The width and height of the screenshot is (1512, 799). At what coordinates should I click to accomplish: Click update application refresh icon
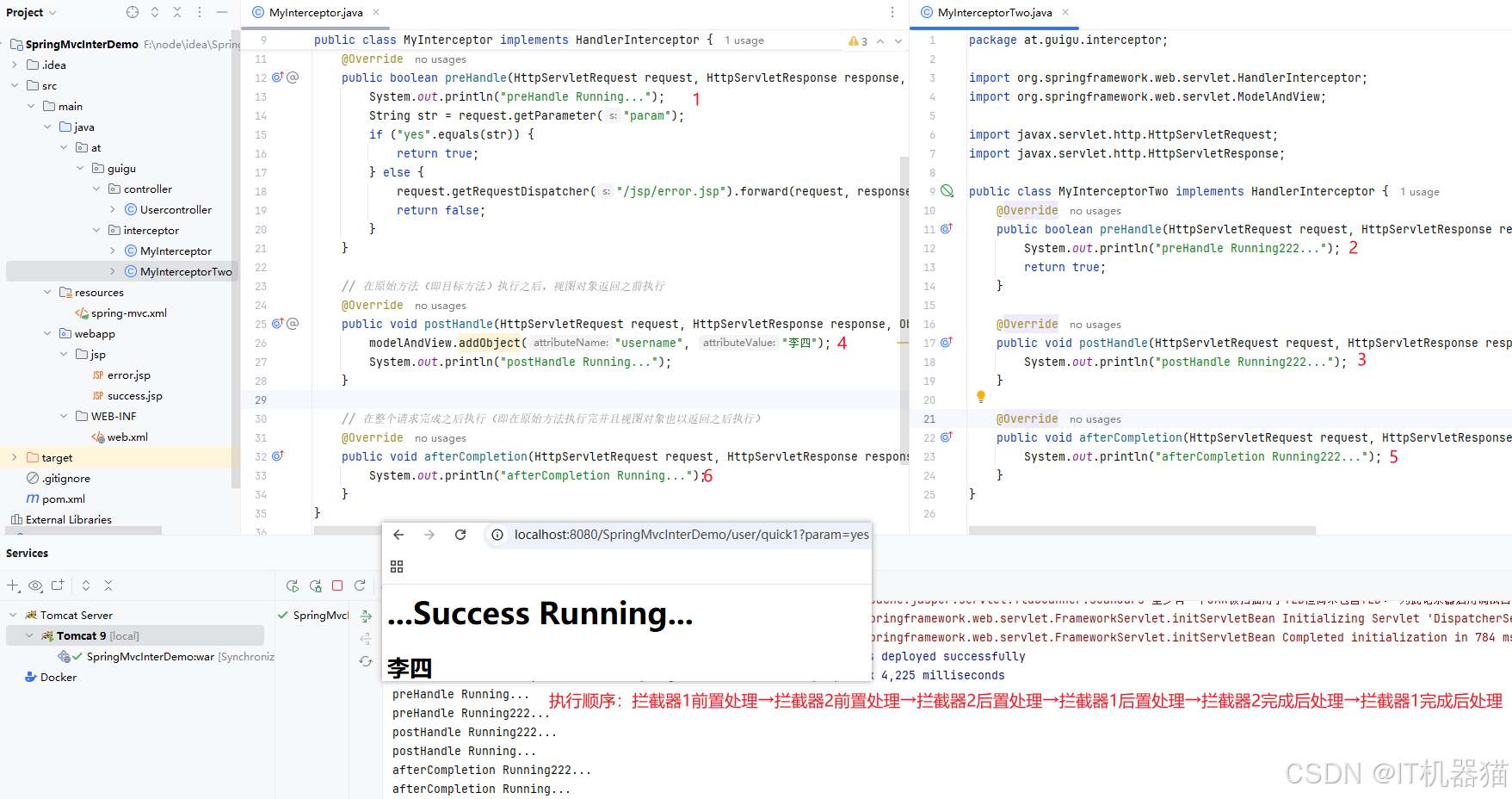360,585
